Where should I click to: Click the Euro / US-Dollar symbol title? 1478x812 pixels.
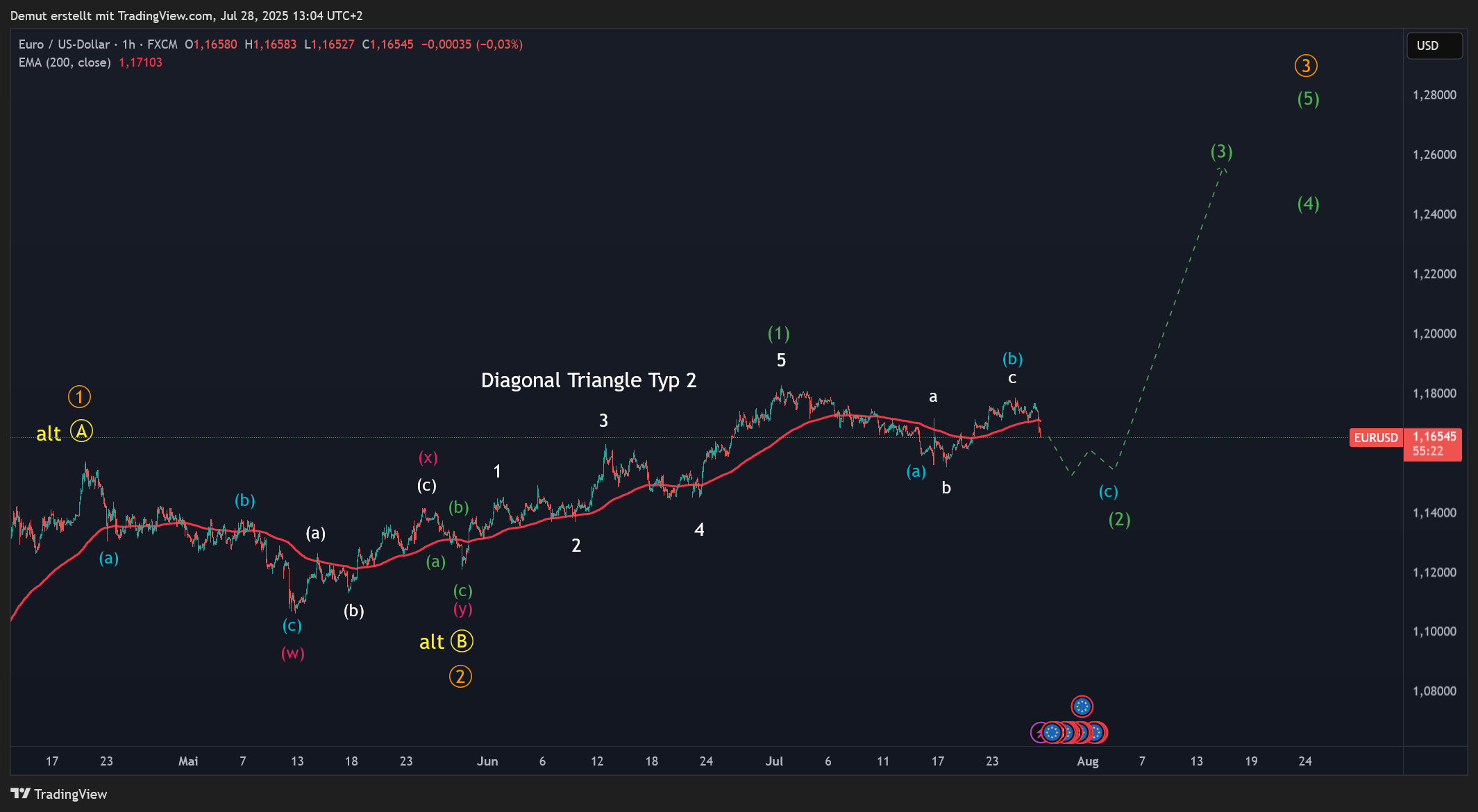click(64, 44)
